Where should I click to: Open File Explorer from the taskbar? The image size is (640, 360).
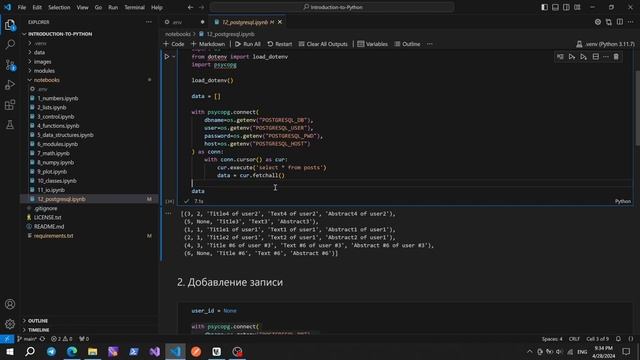pyautogui.click(x=93, y=351)
